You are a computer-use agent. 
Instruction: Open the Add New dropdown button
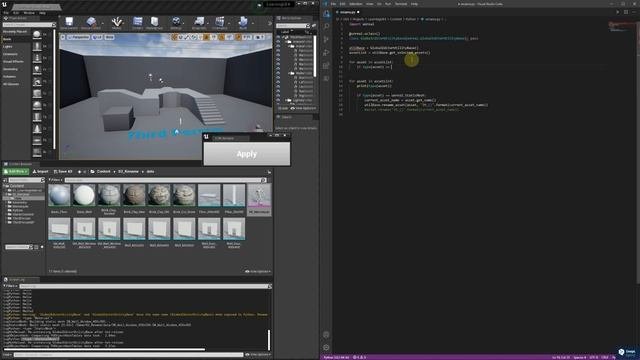[x=16, y=172]
